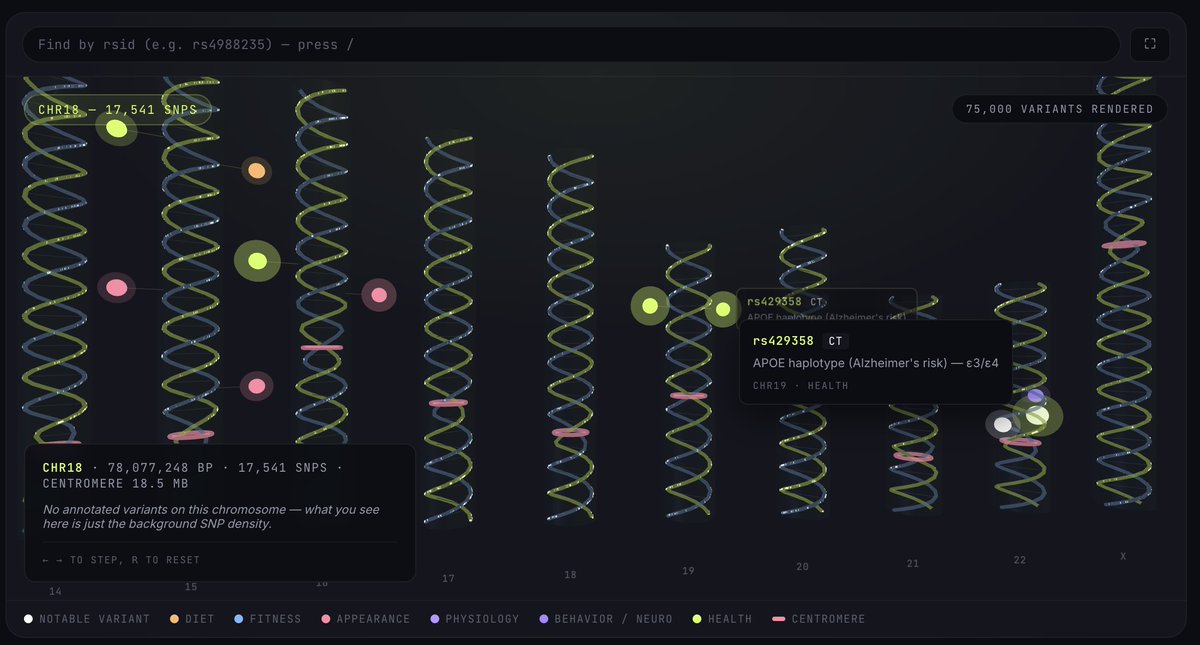Select the pink appearance marker right of chromosome 16
The image size is (1200, 645).
[x=379, y=295]
